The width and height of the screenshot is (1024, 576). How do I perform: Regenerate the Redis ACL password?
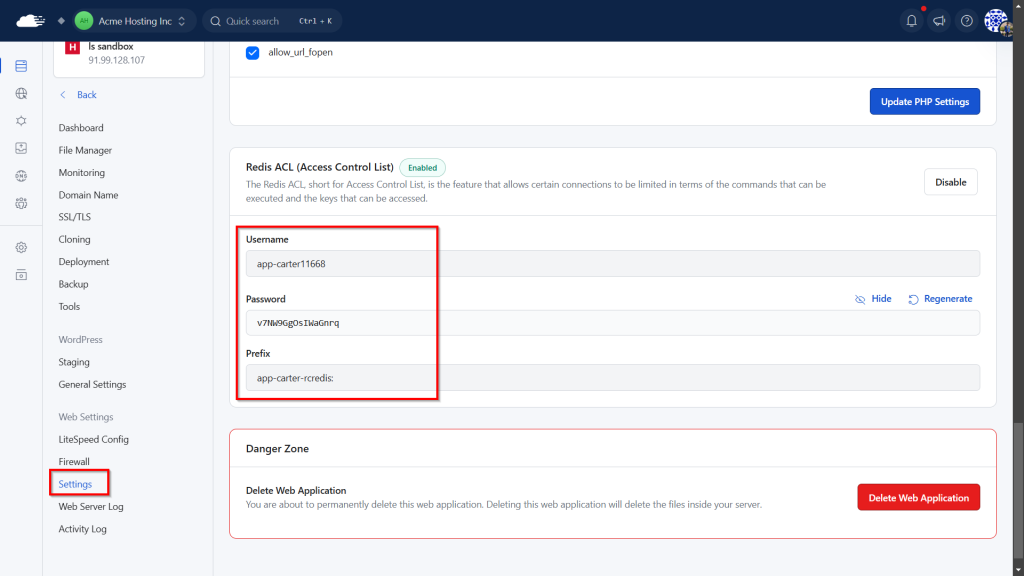[x=940, y=299]
